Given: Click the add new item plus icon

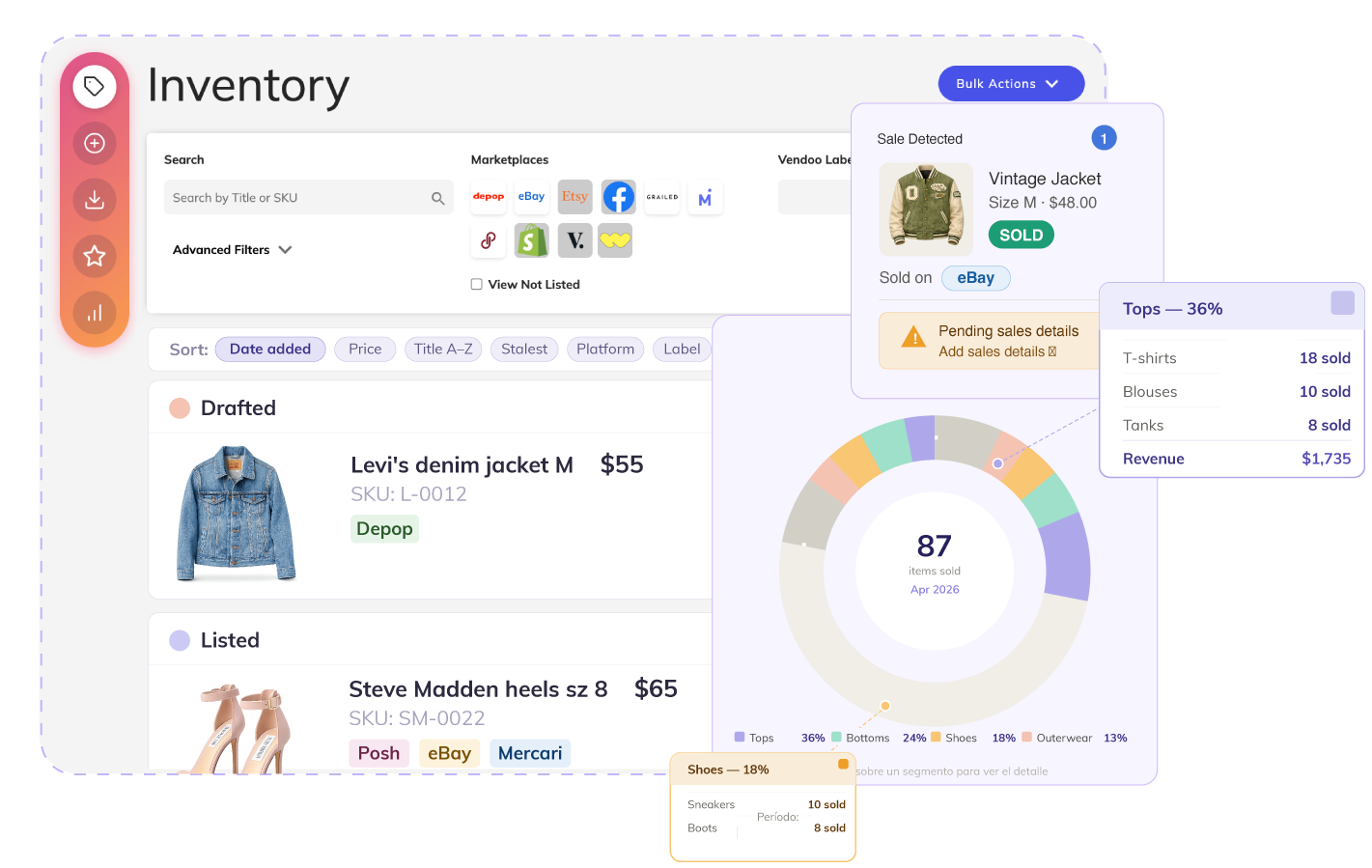Looking at the screenshot, I should click(95, 143).
